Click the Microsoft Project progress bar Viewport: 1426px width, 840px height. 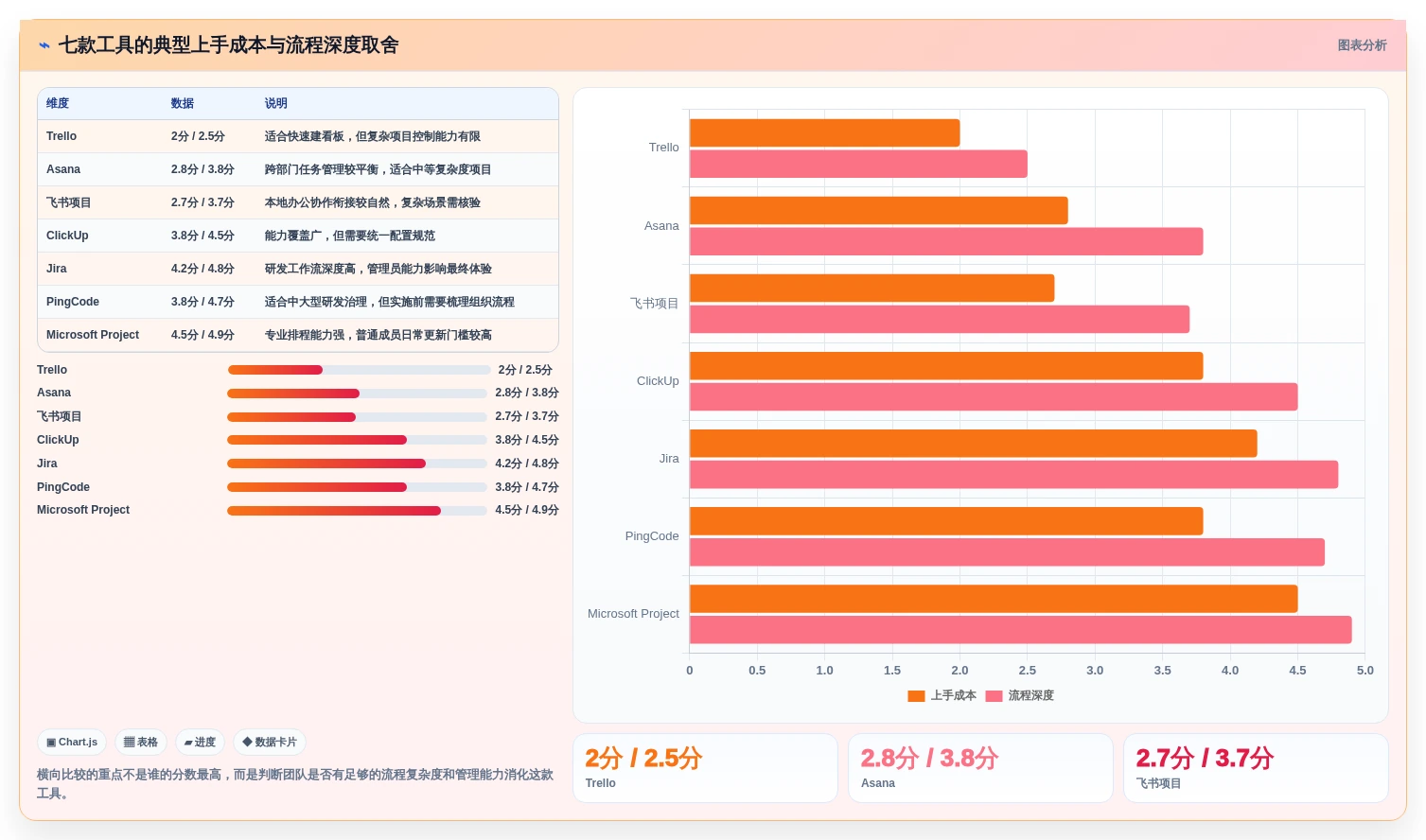tap(357, 511)
